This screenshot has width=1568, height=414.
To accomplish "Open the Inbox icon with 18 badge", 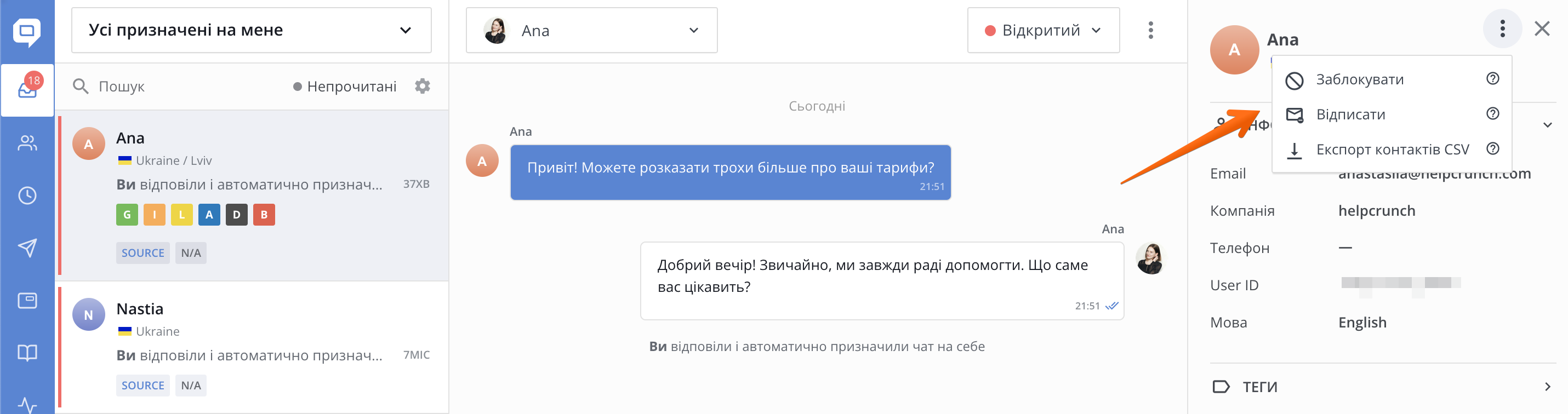I will 27,89.
